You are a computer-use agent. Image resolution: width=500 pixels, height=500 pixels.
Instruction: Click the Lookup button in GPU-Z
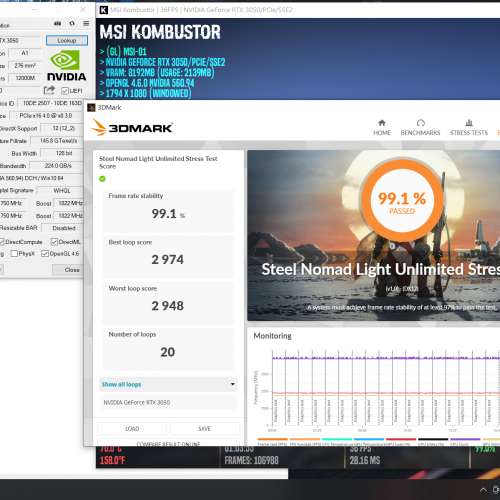(x=67, y=40)
